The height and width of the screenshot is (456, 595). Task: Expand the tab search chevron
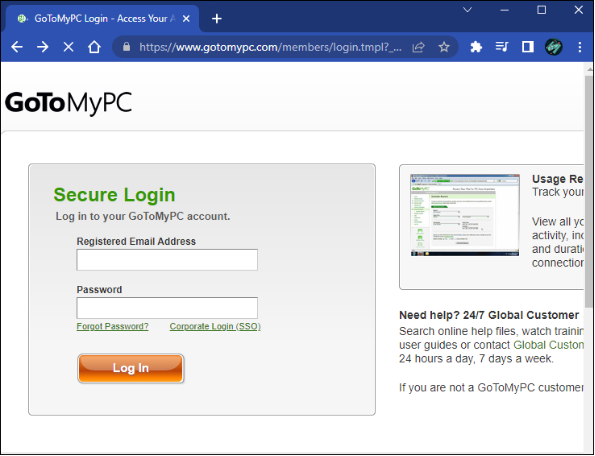click(468, 10)
